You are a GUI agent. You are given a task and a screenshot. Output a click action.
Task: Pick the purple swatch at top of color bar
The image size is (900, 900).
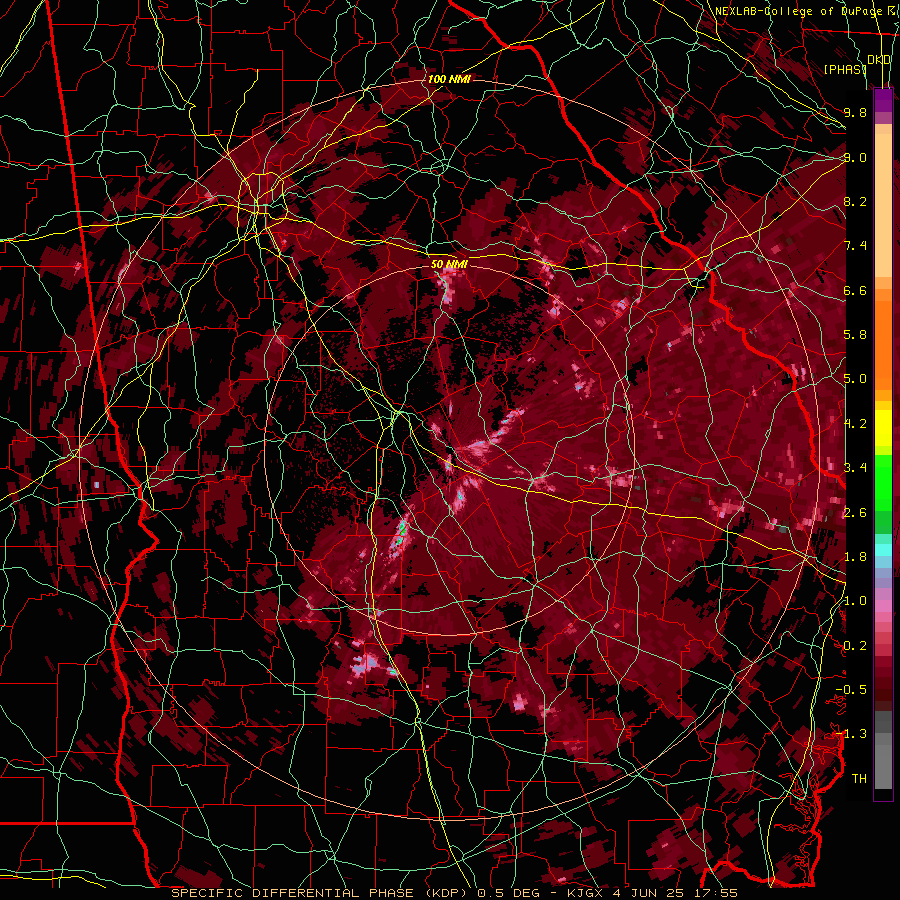(883, 100)
